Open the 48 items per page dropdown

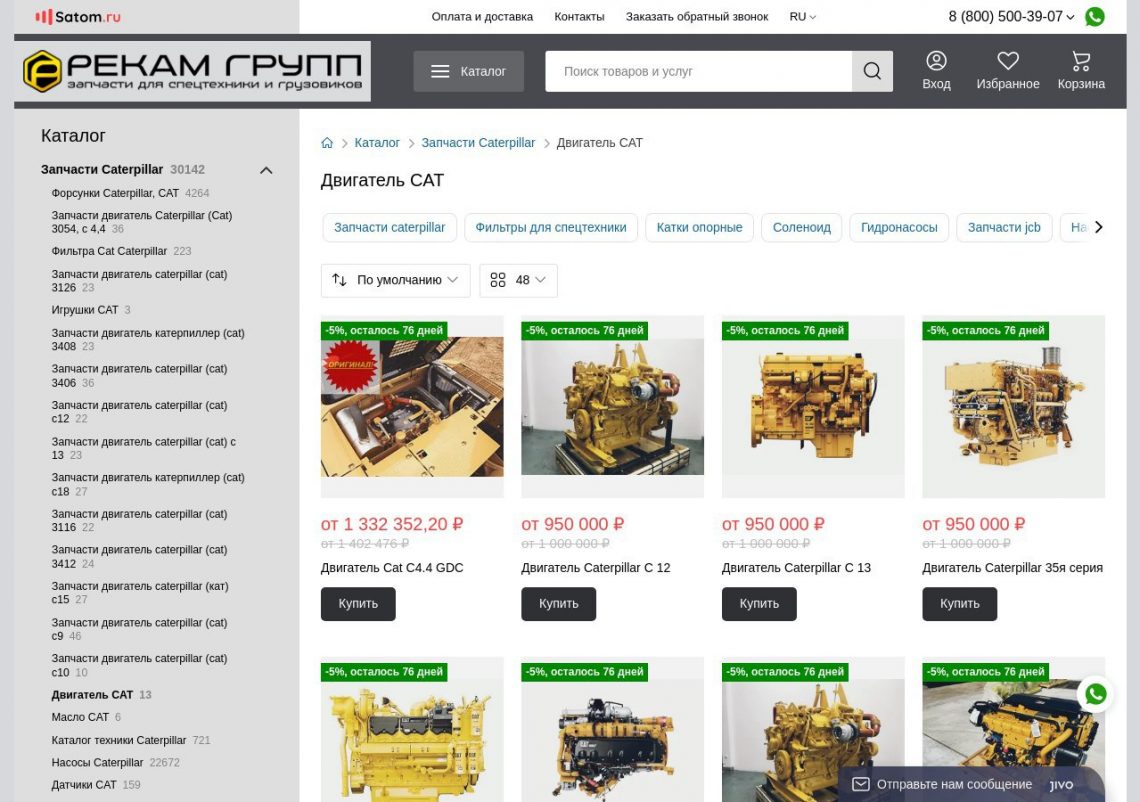(518, 280)
